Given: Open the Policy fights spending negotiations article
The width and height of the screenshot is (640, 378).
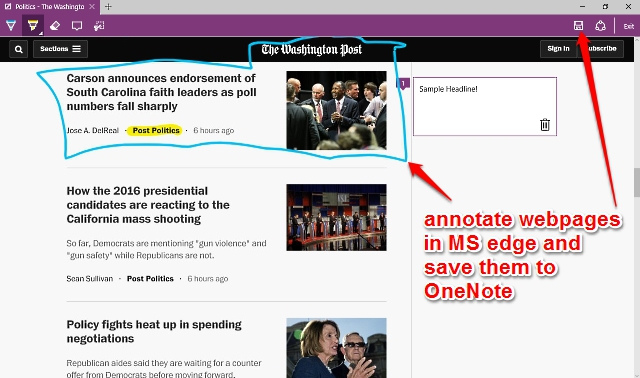Looking at the screenshot, I should (154, 331).
